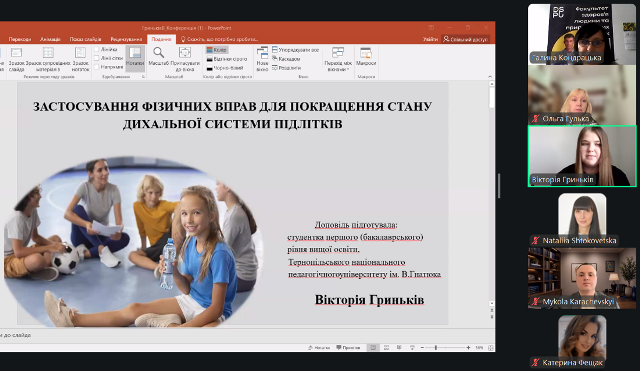Click muted mic icon next to Nataliia Shtokovetska
The image size is (640, 371).
click(x=536, y=240)
